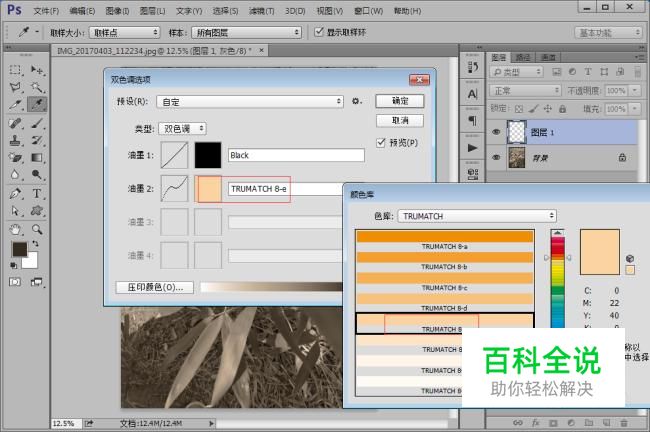Image resolution: width=650 pixels, height=432 pixels.
Task: Open the workspace switcher dropdown
Action: click(x=608, y=32)
